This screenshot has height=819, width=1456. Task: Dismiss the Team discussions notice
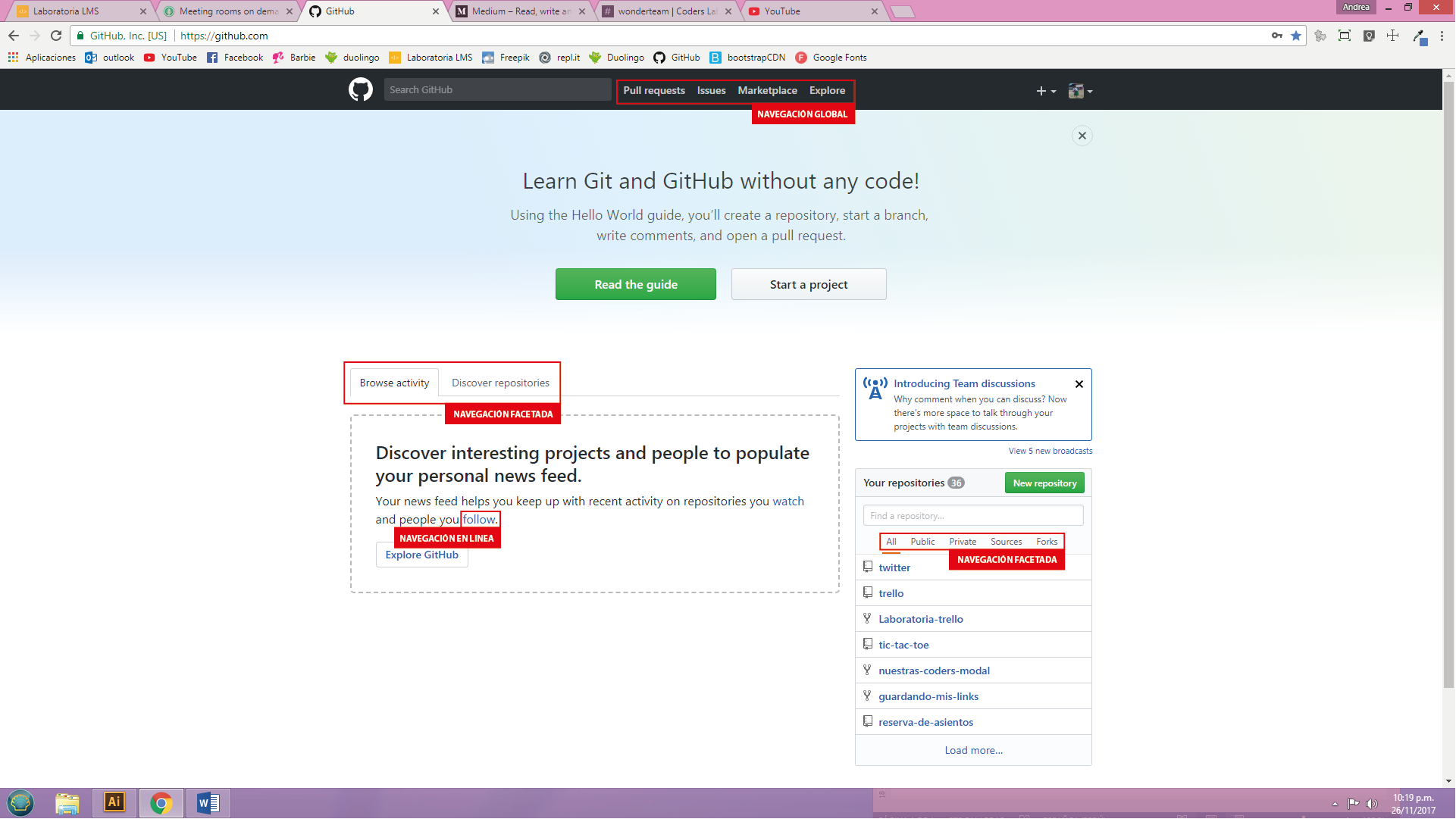1079,384
